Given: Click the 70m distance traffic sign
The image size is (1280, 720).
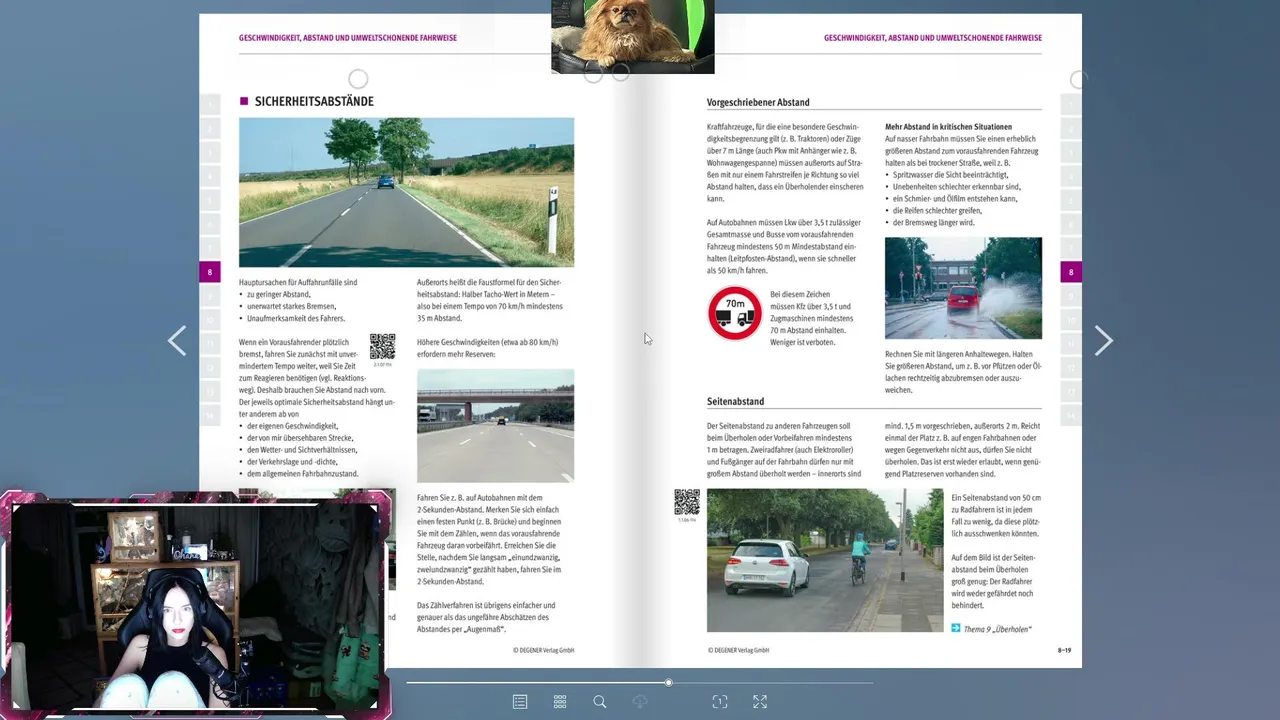Looking at the screenshot, I should click(x=735, y=313).
